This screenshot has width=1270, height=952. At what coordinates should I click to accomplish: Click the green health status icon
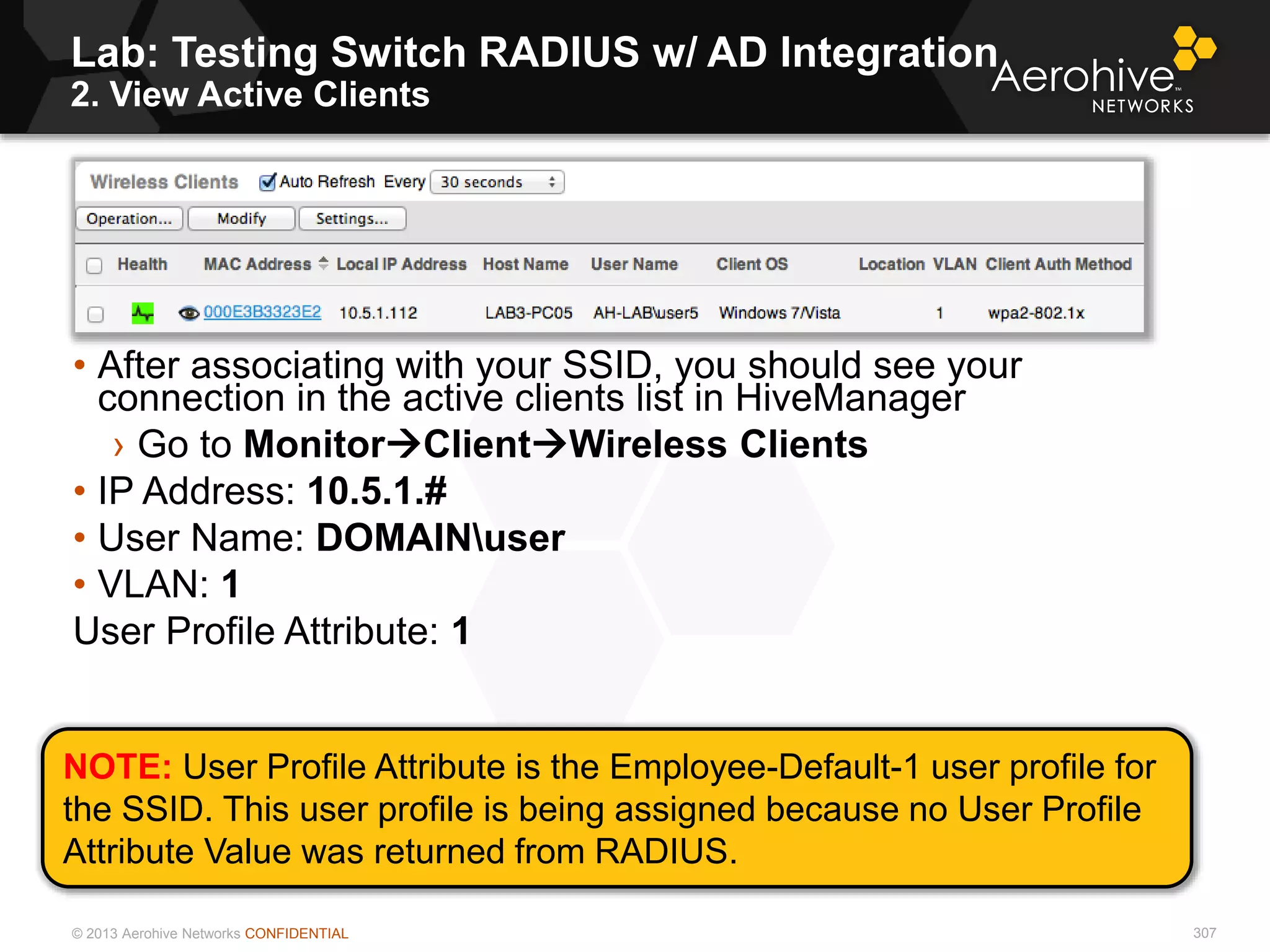point(143,313)
